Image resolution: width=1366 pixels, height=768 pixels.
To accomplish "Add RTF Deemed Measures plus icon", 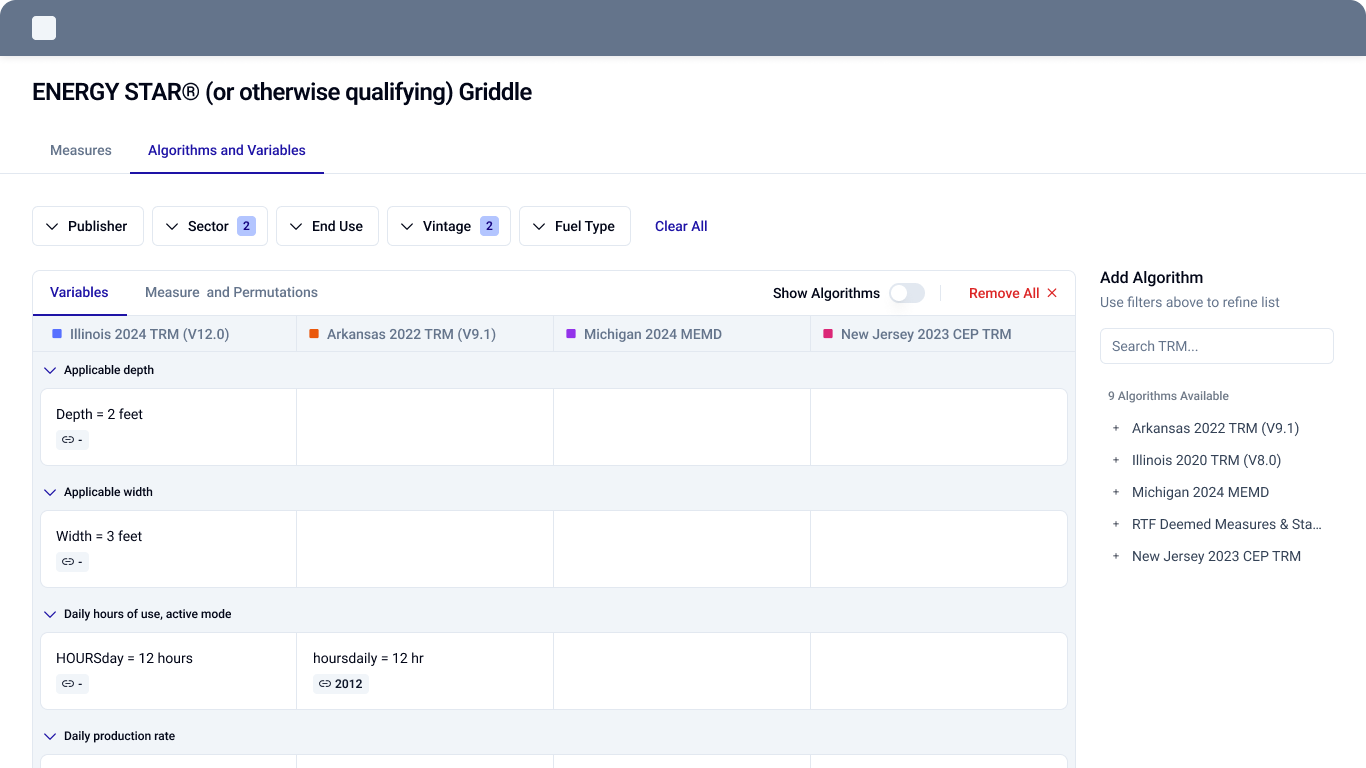I will coord(1116,524).
